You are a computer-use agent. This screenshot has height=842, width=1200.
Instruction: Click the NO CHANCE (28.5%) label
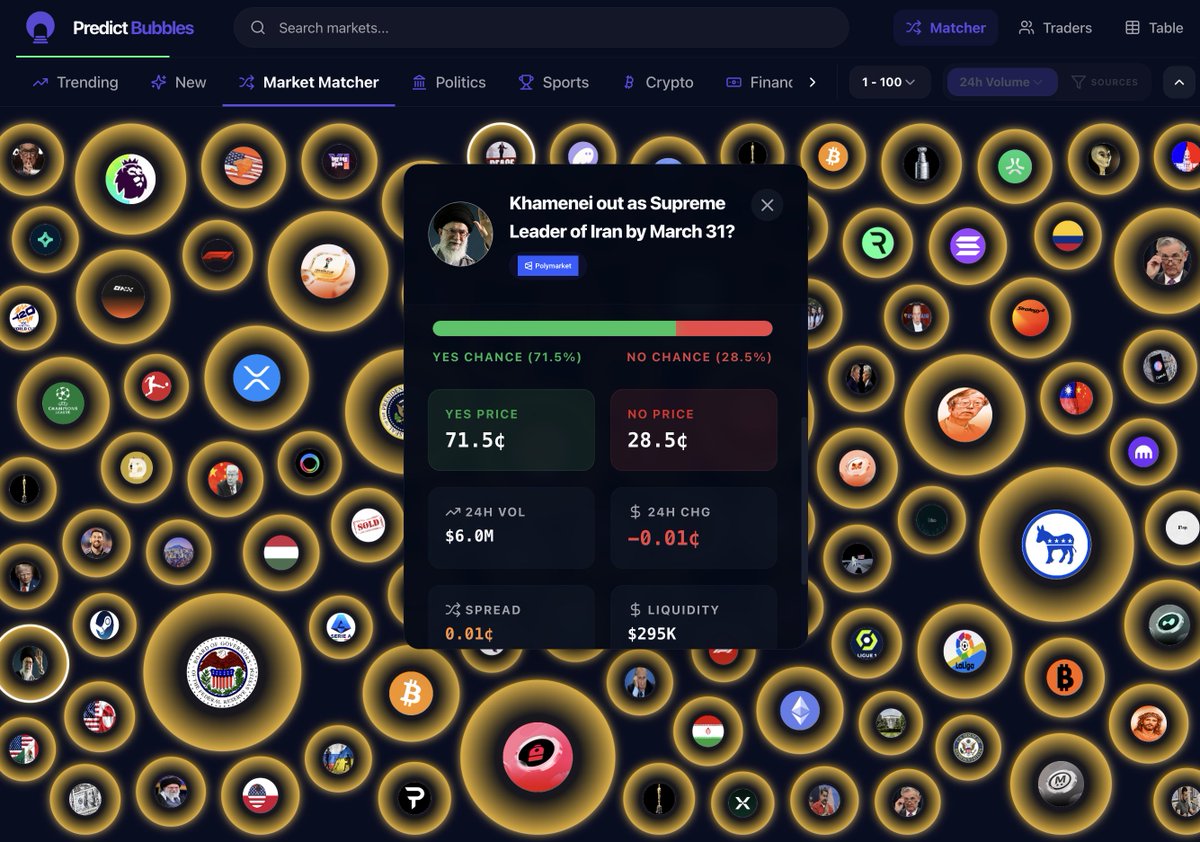(699, 357)
